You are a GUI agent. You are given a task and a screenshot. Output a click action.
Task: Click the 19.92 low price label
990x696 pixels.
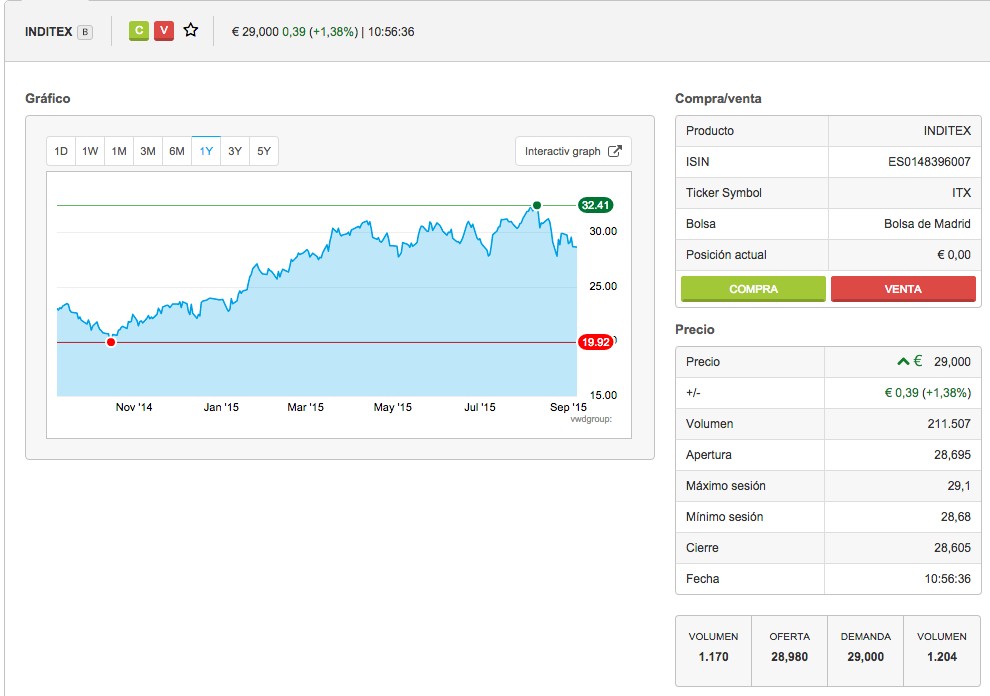point(595,342)
